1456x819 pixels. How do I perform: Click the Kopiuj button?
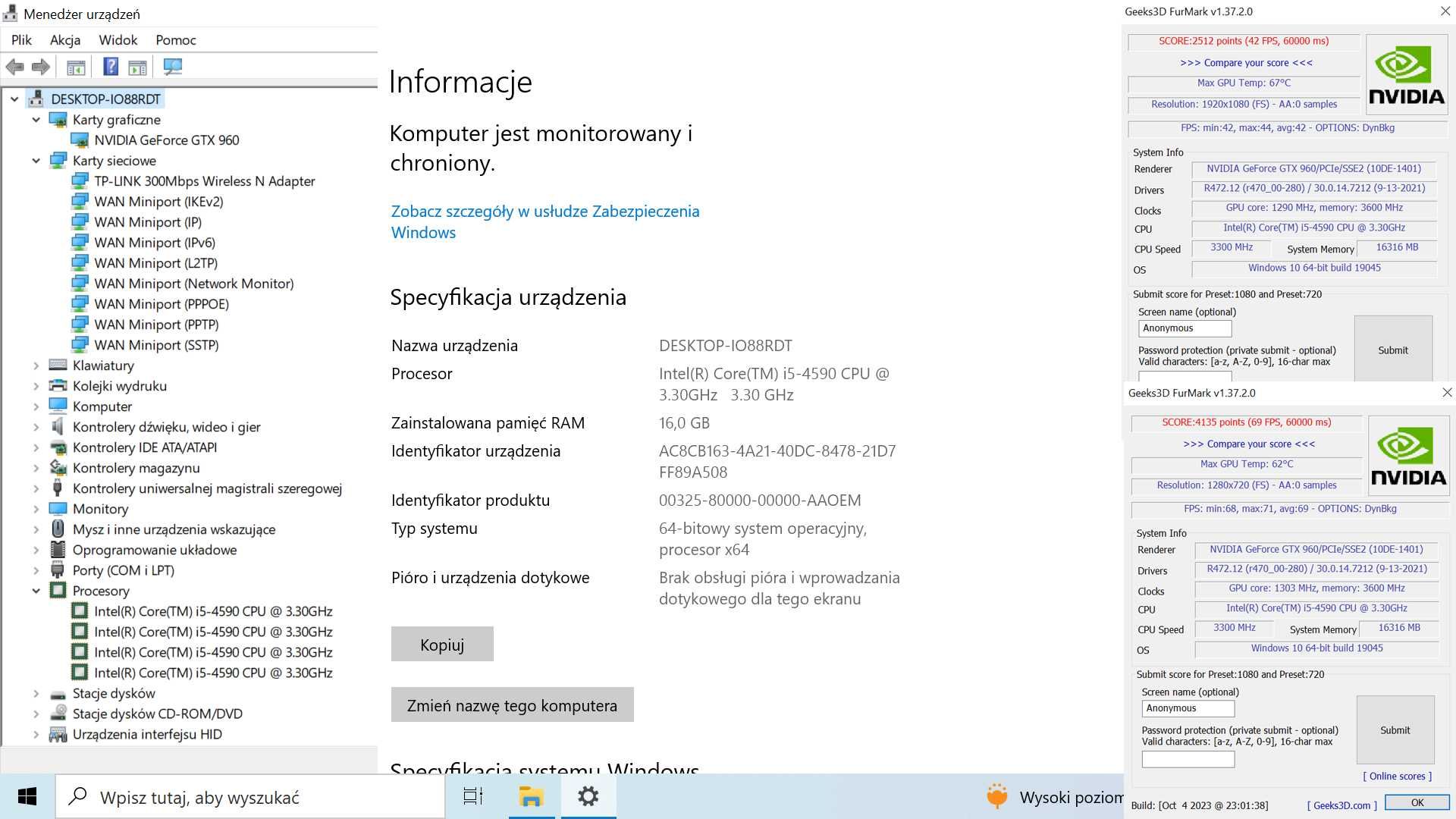click(x=442, y=644)
